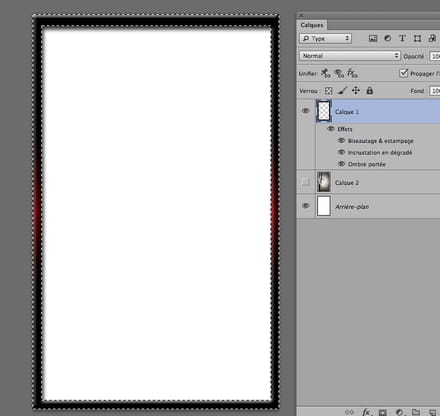Filter layers by smart objects icon
Viewport: 440px width, 416px height.
point(432,38)
